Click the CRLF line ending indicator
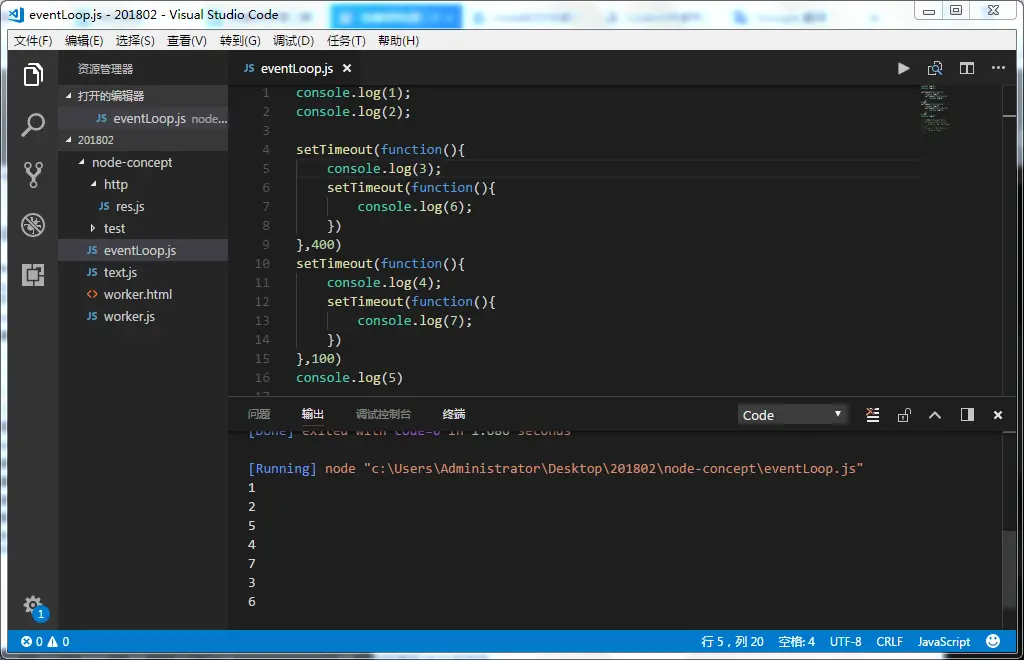 click(x=889, y=642)
